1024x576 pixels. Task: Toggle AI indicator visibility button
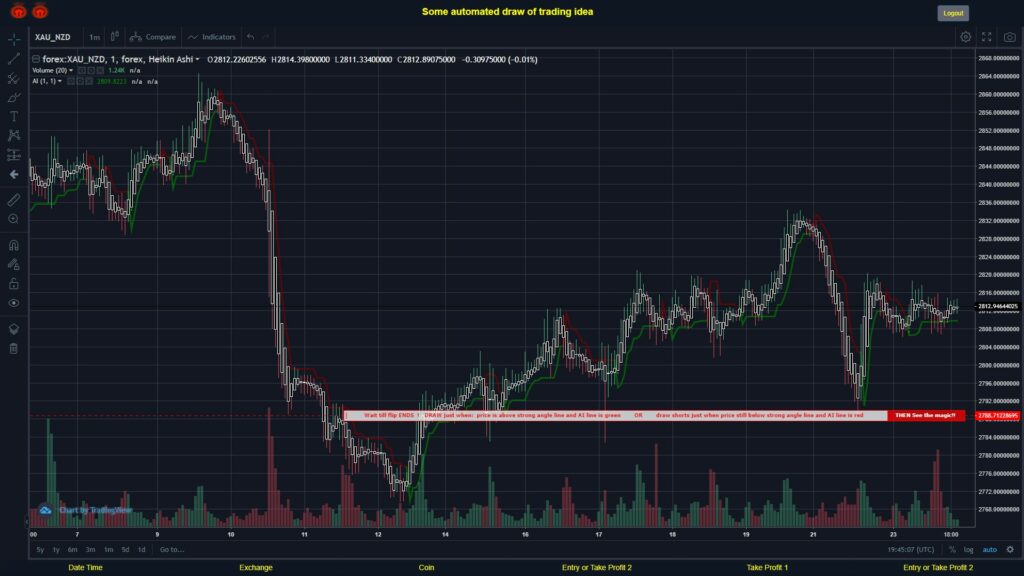[x=71, y=82]
